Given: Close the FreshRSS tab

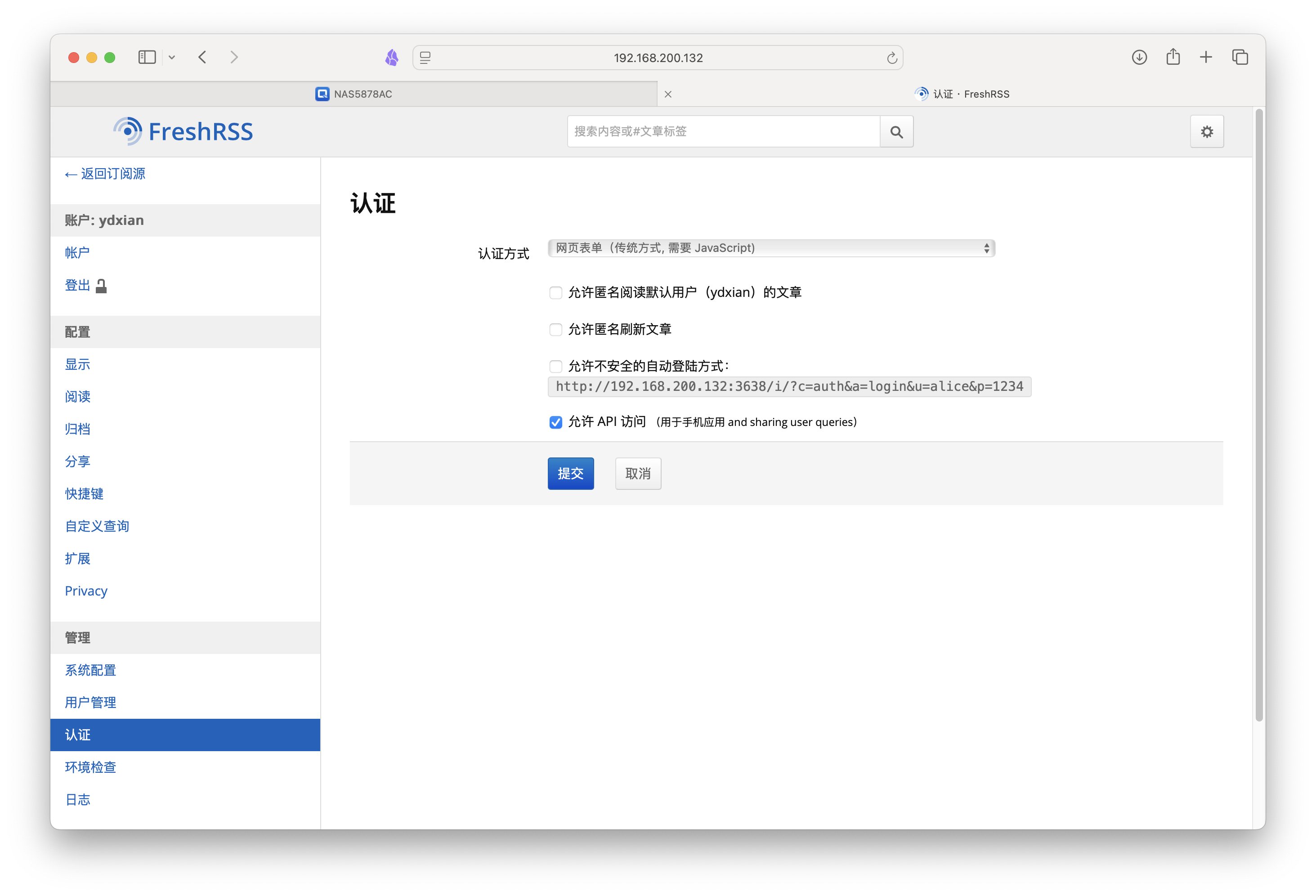Looking at the screenshot, I should pyautogui.click(x=668, y=94).
